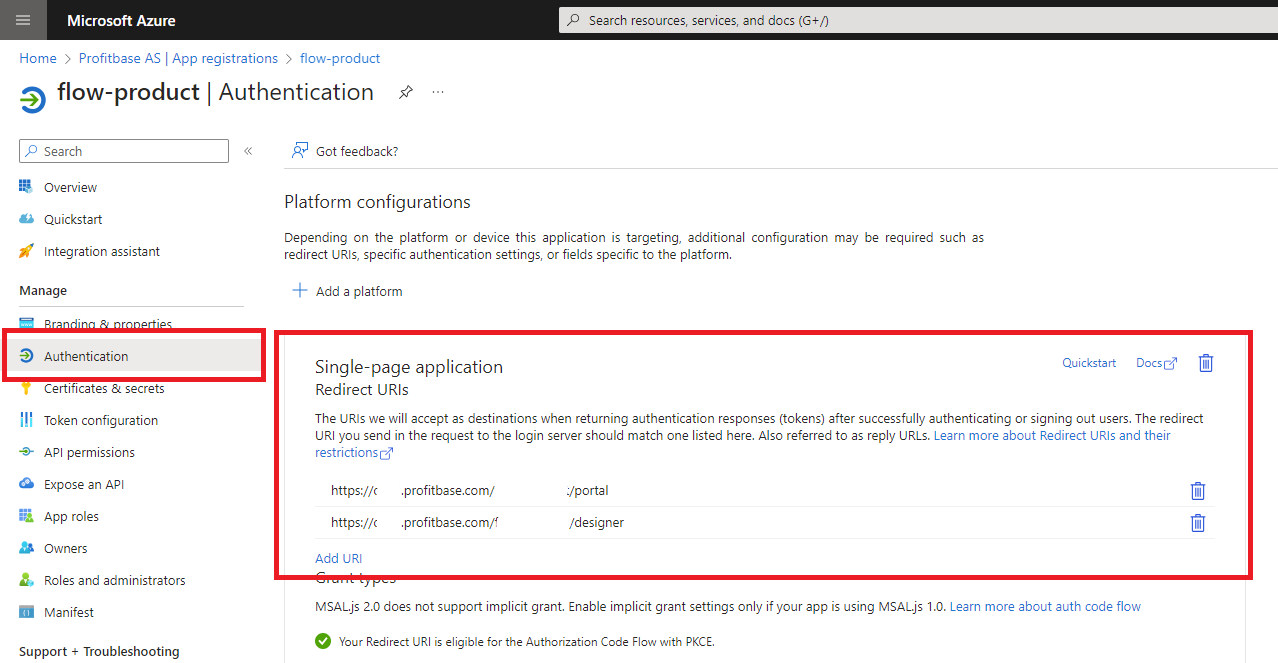Open the Quickstart link in platform card

pos(1088,363)
